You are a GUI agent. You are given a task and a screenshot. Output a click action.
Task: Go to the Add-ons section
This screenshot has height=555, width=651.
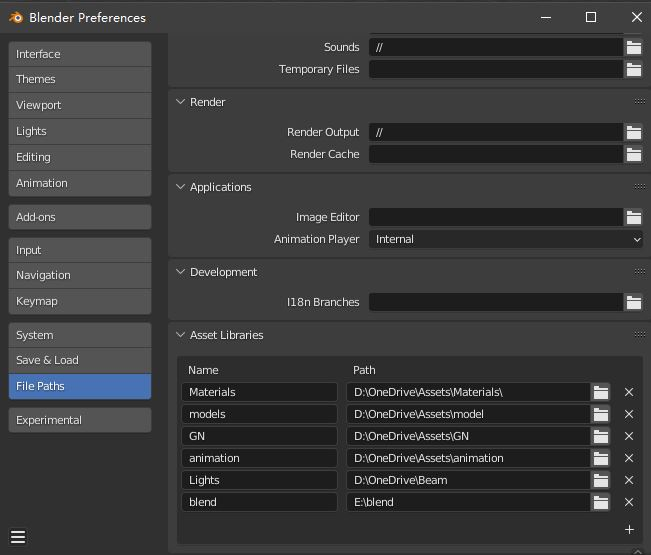(80, 217)
